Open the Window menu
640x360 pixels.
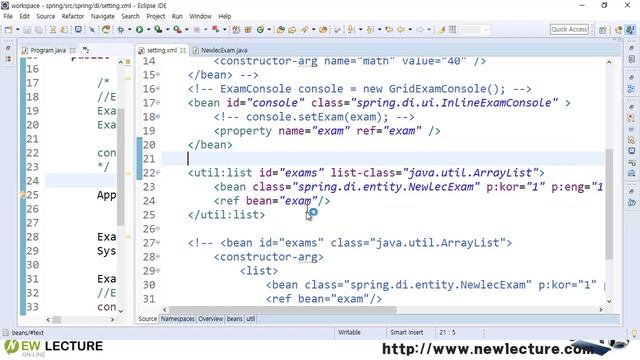point(200,16)
